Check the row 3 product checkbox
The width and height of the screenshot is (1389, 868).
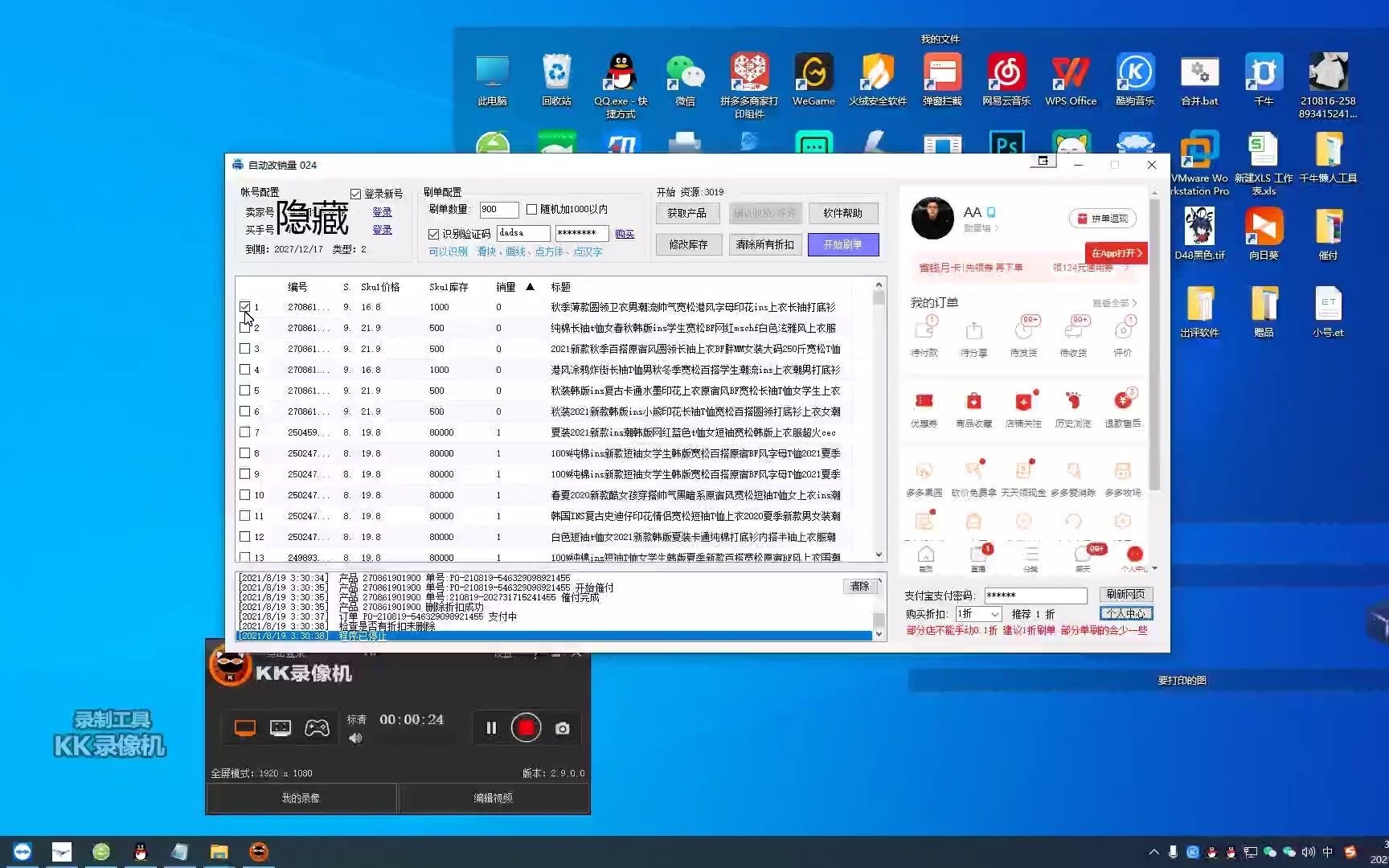click(x=244, y=349)
